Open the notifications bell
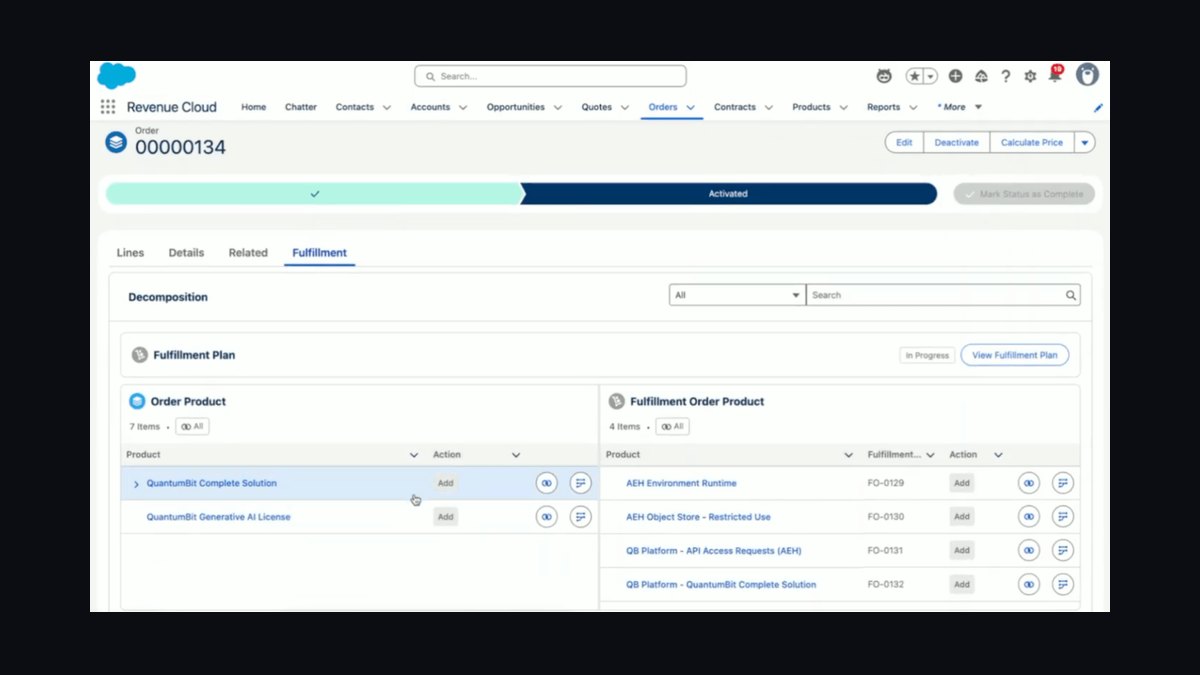Viewport: 1200px width, 675px height. pos(1055,75)
